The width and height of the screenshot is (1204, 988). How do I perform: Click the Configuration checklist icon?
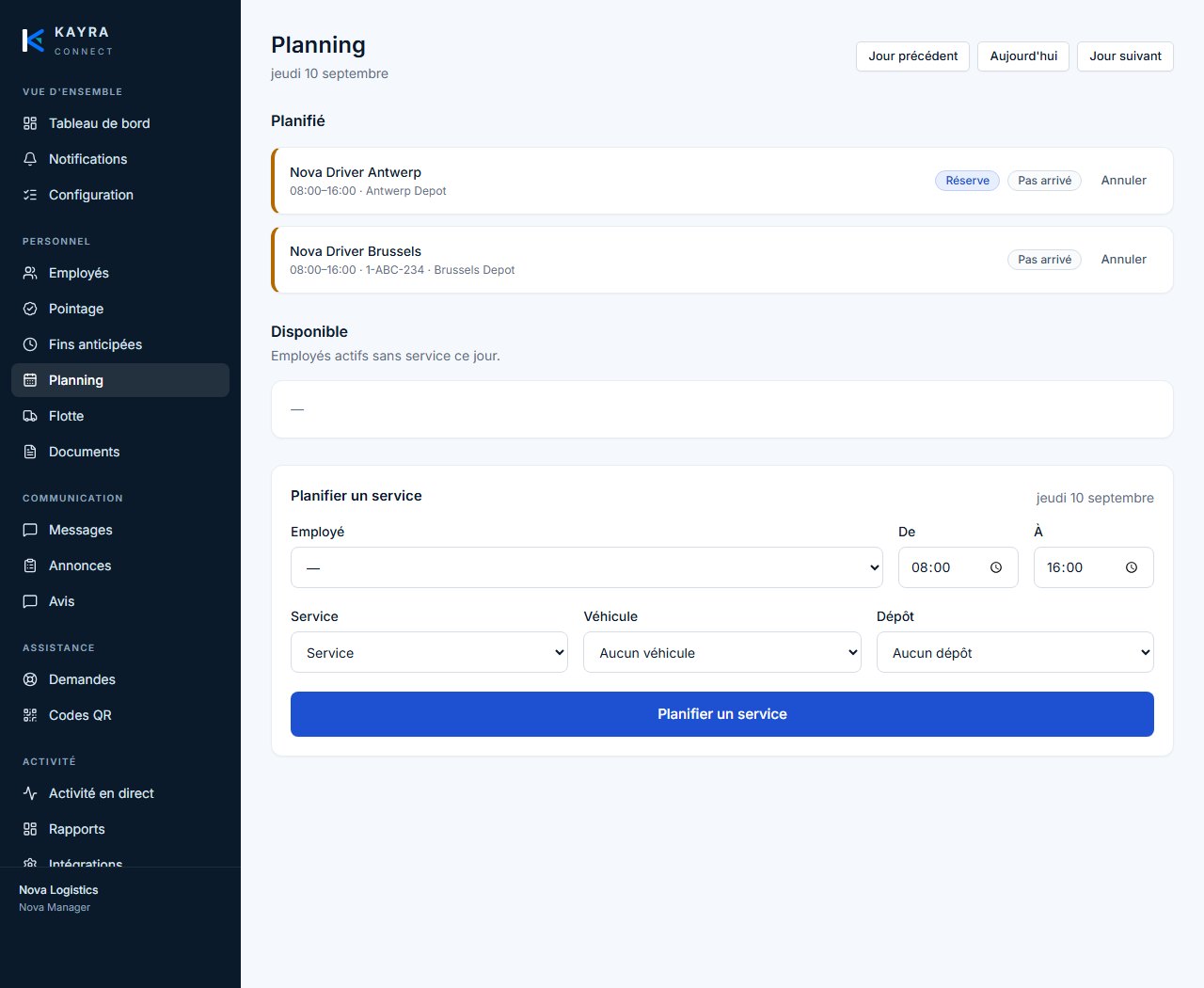click(30, 195)
